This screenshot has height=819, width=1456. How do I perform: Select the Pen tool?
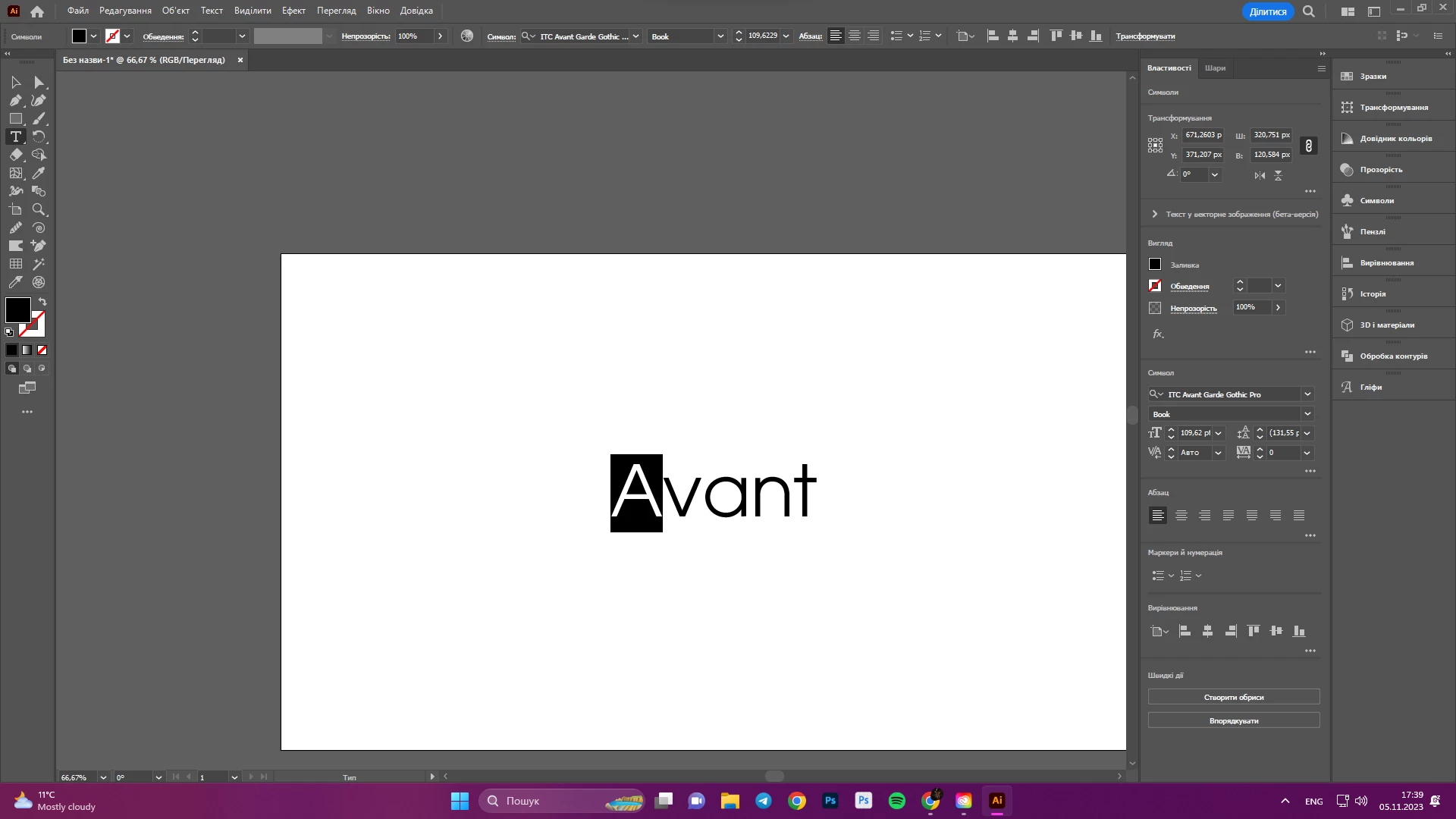coord(15,100)
